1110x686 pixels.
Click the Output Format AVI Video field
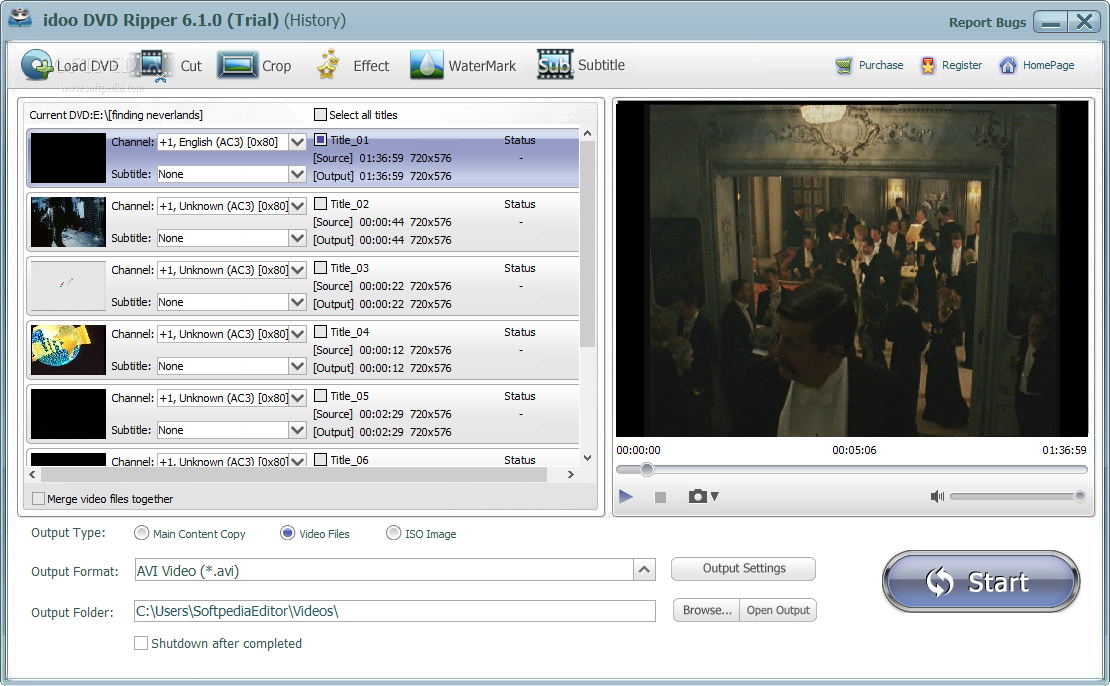click(x=384, y=569)
